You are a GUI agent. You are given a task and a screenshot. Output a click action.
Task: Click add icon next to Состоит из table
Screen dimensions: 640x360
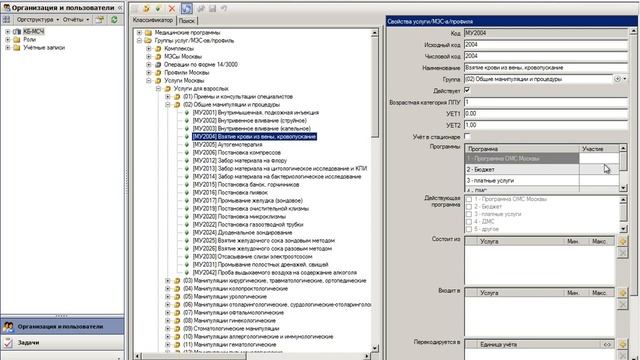coord(622,241)
